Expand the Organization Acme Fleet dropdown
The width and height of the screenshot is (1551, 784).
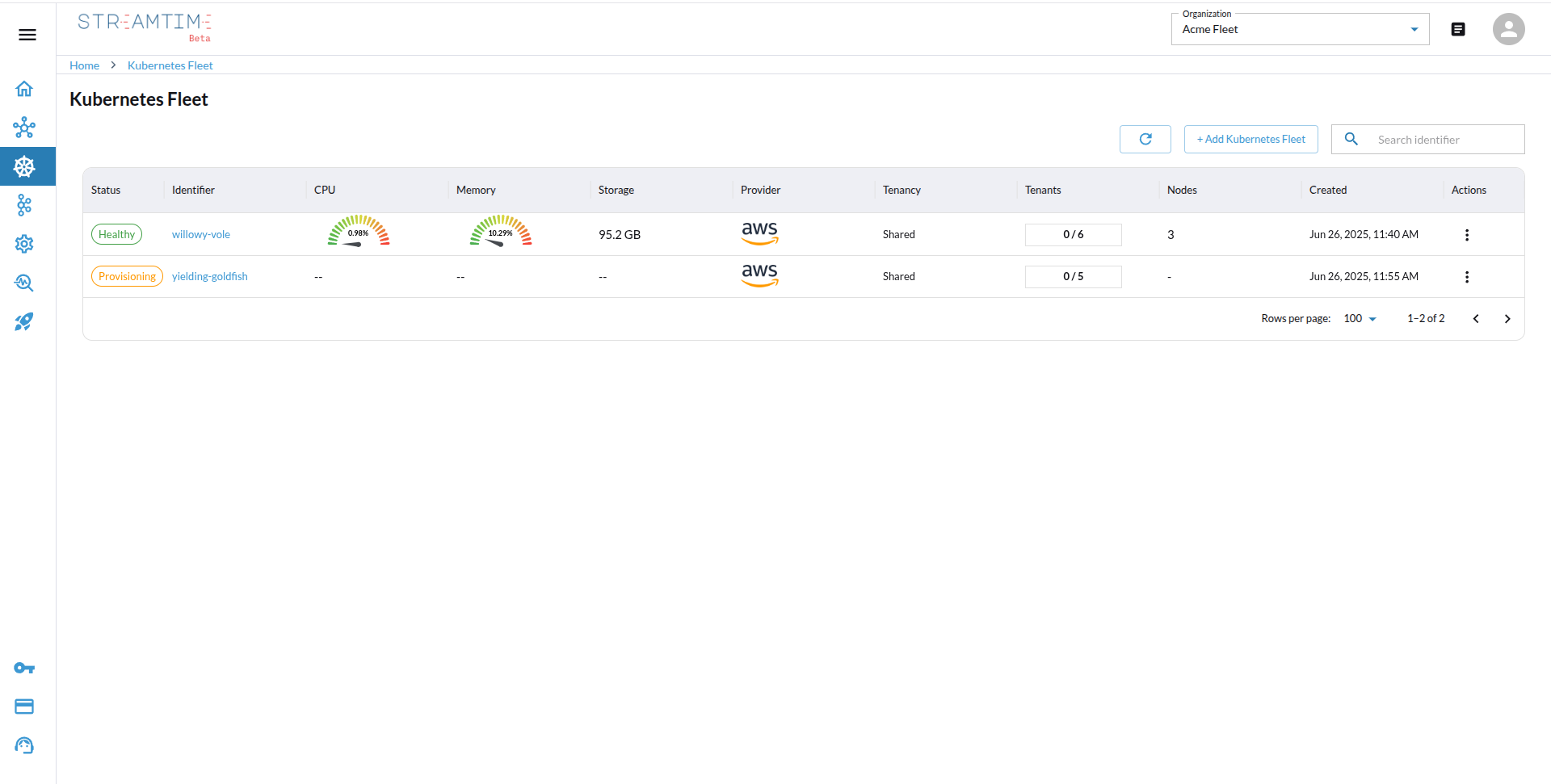click(1300, 29)
